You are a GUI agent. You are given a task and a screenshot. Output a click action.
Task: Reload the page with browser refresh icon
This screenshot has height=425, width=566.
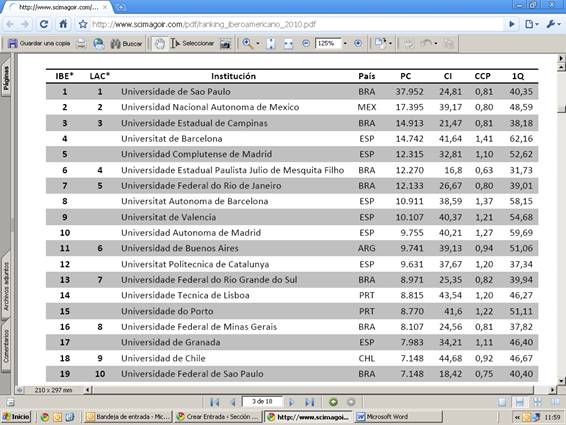pyautogui.click(x=44, y=24)
